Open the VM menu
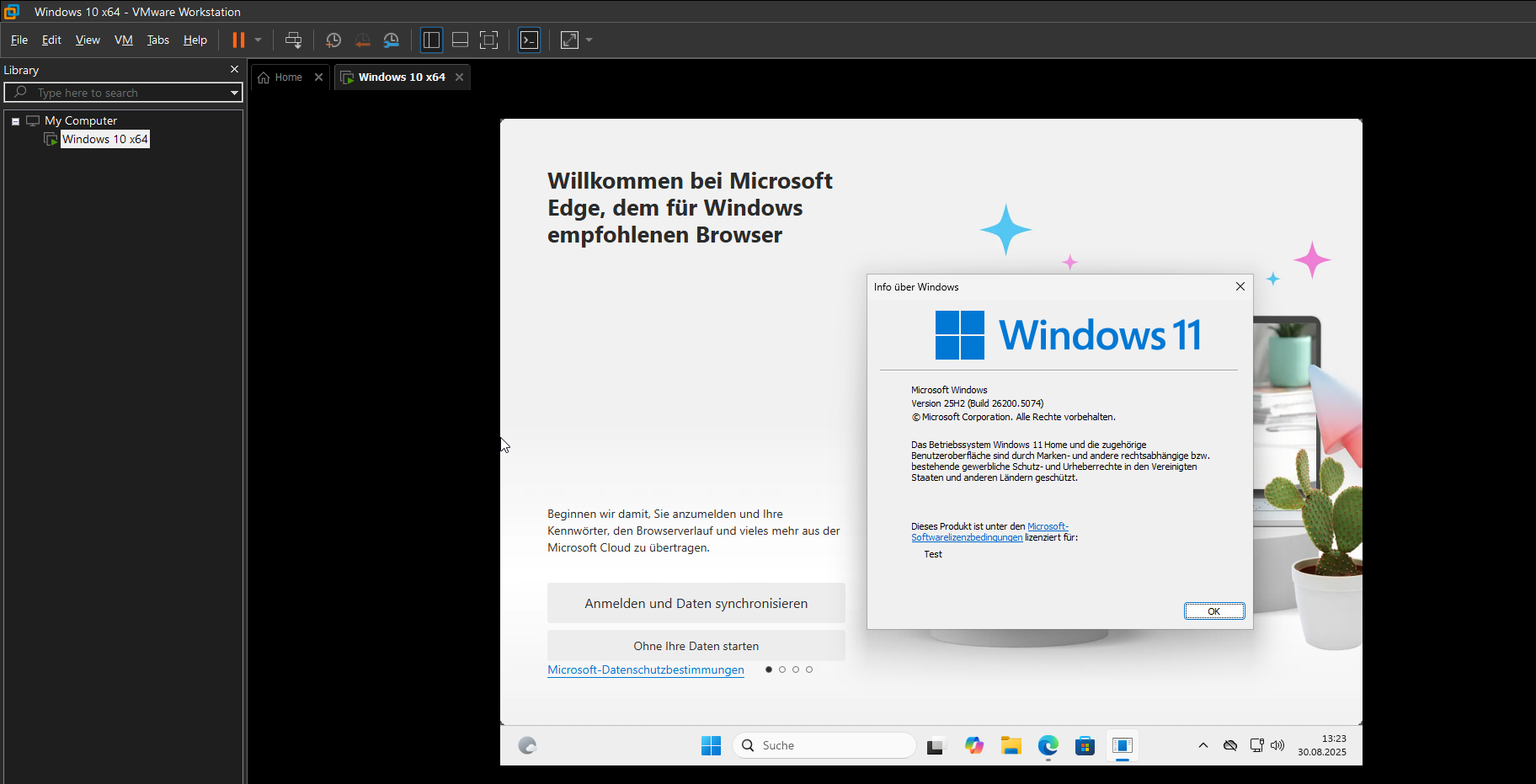Image resolution: width=1536 pixels, height=784 pixels. [124, 40]
